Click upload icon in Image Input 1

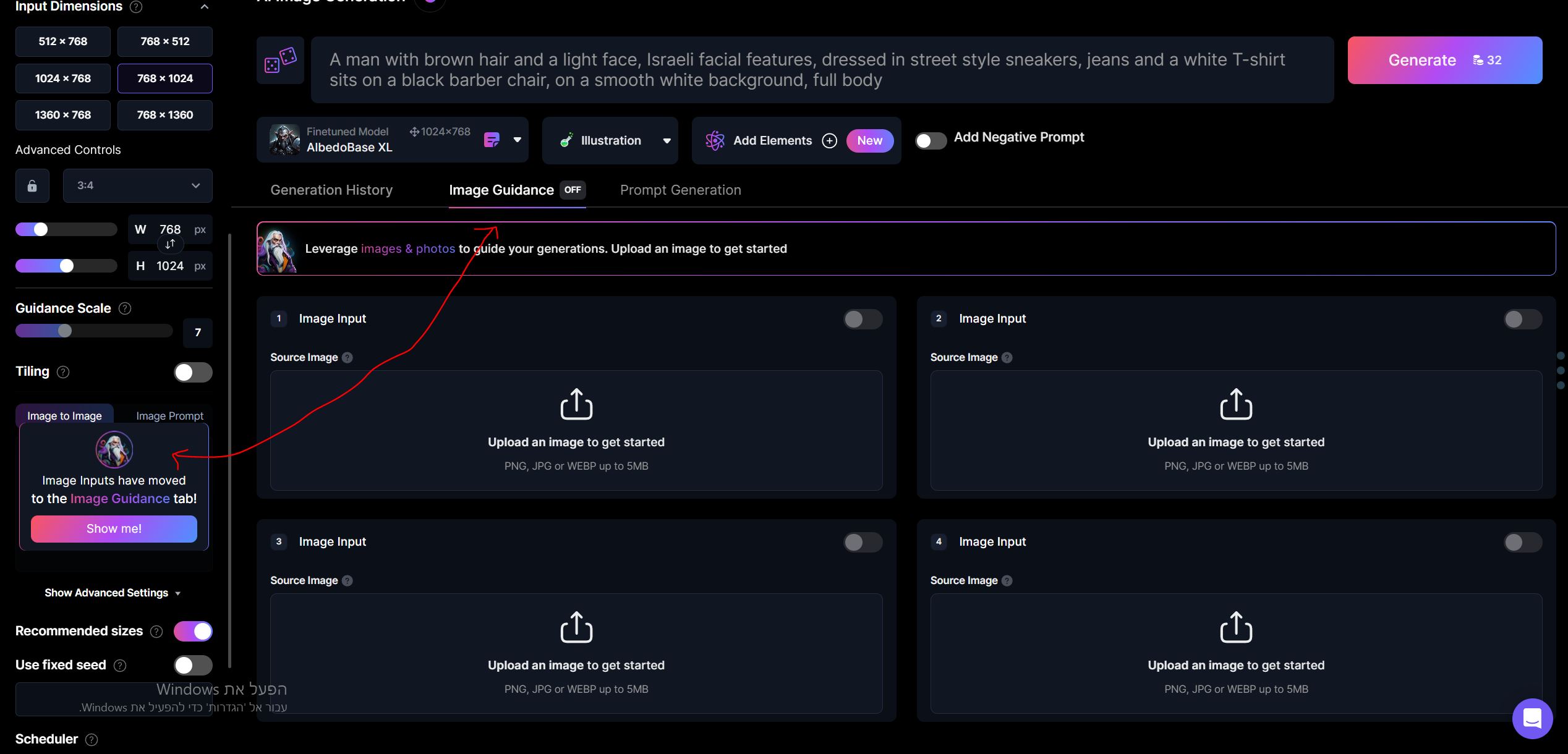click(x=576, y=404)
